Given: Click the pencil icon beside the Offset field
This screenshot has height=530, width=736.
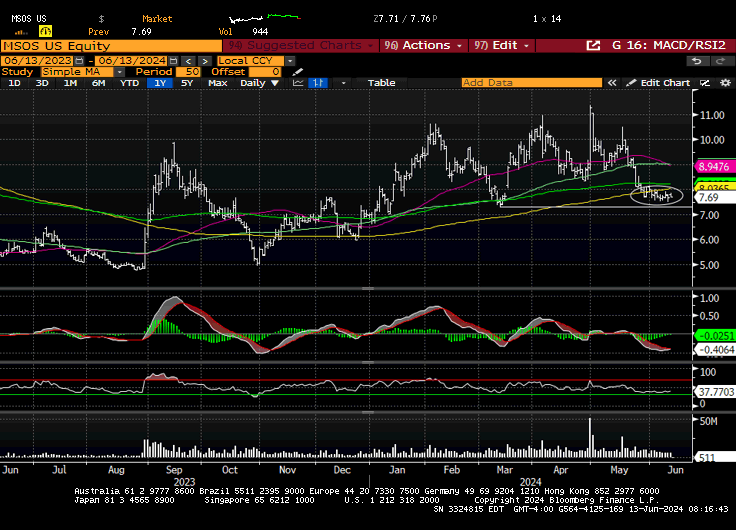Looking at the screenshot, I should (x=298, y=72).
